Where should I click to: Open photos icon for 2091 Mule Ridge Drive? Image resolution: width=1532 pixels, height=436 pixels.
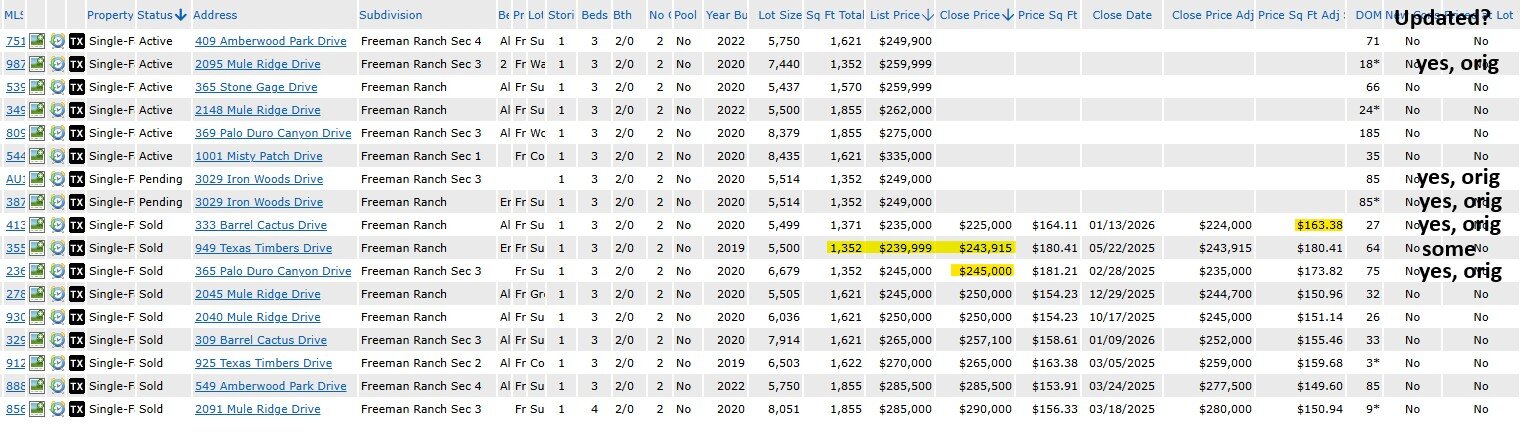(x=38, y=409)
